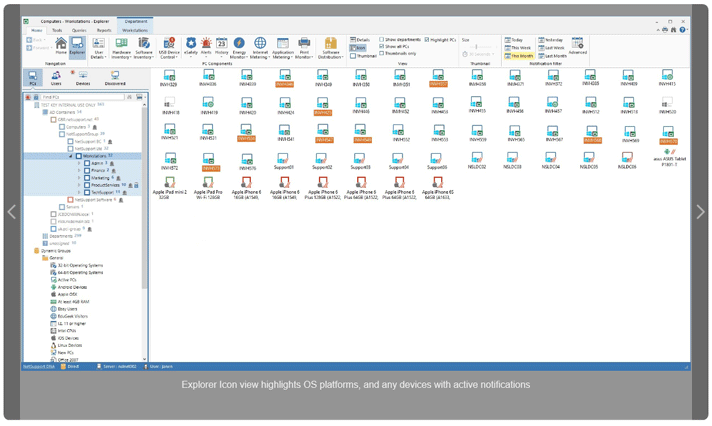Expand the Marketing department node

pyautogui.click(x=79, y=177)
